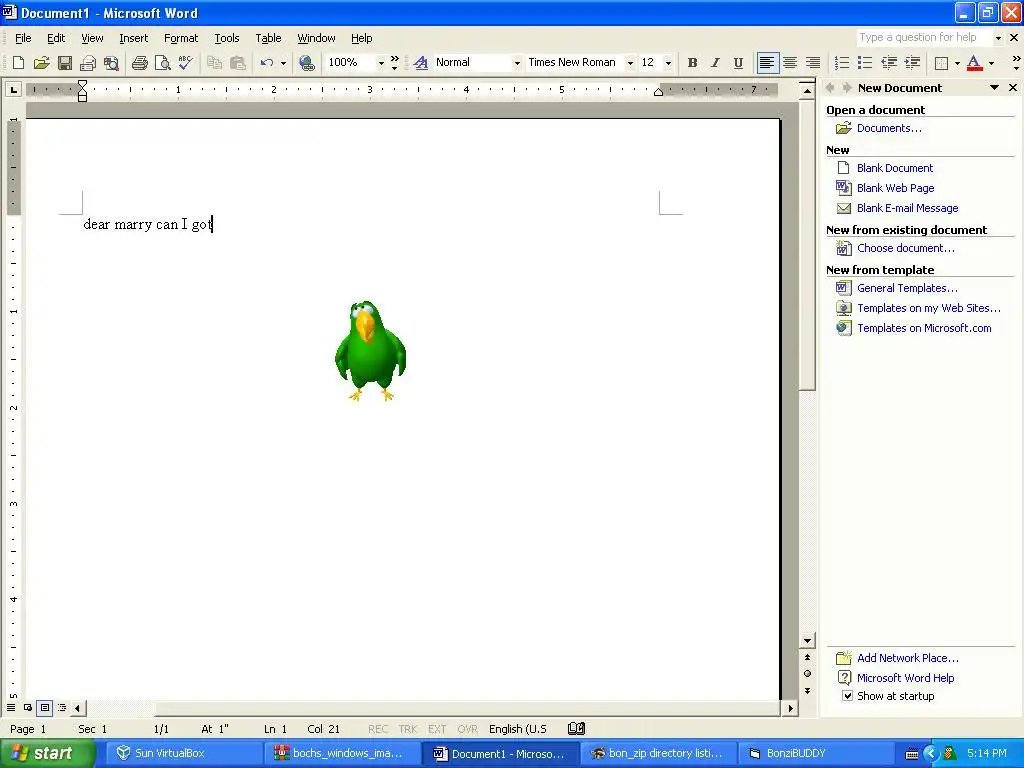Set Align Right paragraph alignment

(x=813, y=63)
